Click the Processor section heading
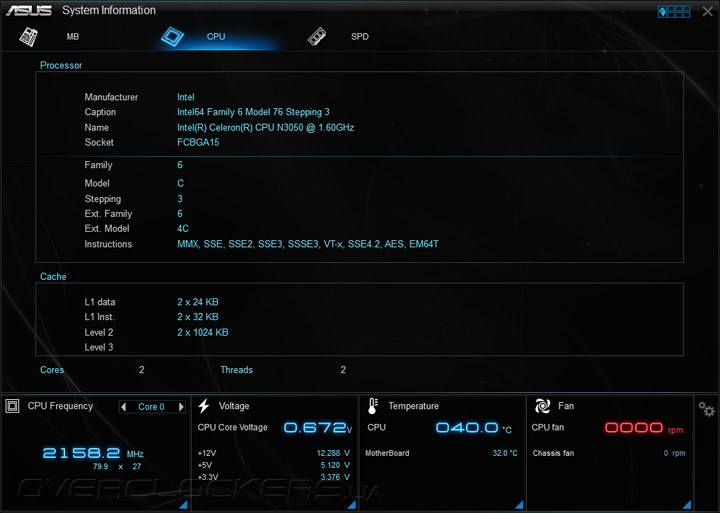Image resolution: width=720 pixels, height=513 pixels. click(61, 65)
